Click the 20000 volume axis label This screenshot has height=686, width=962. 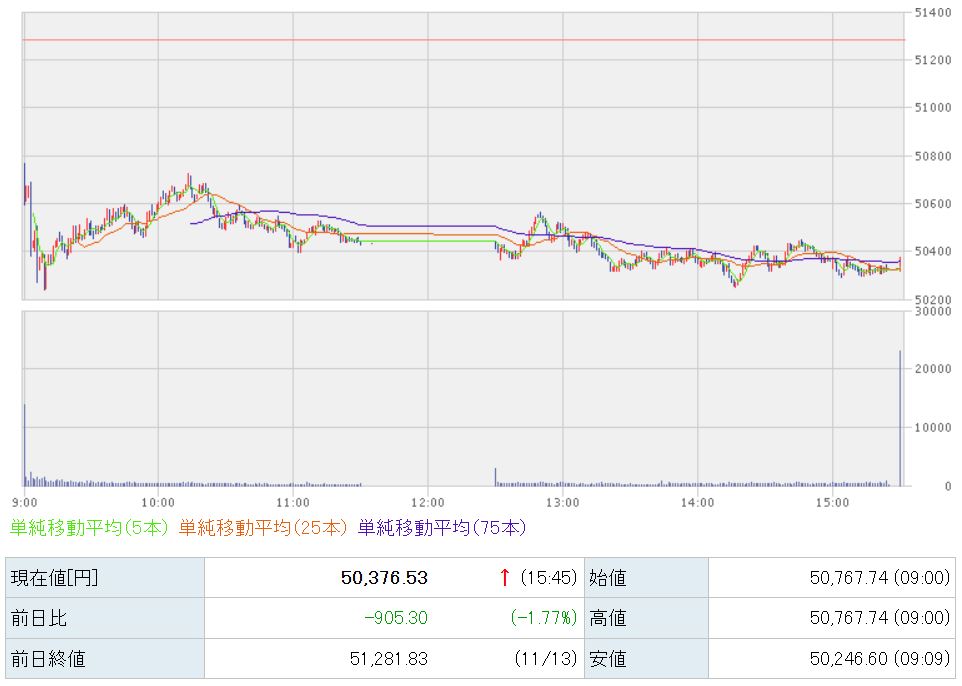(x=932, y=369)
